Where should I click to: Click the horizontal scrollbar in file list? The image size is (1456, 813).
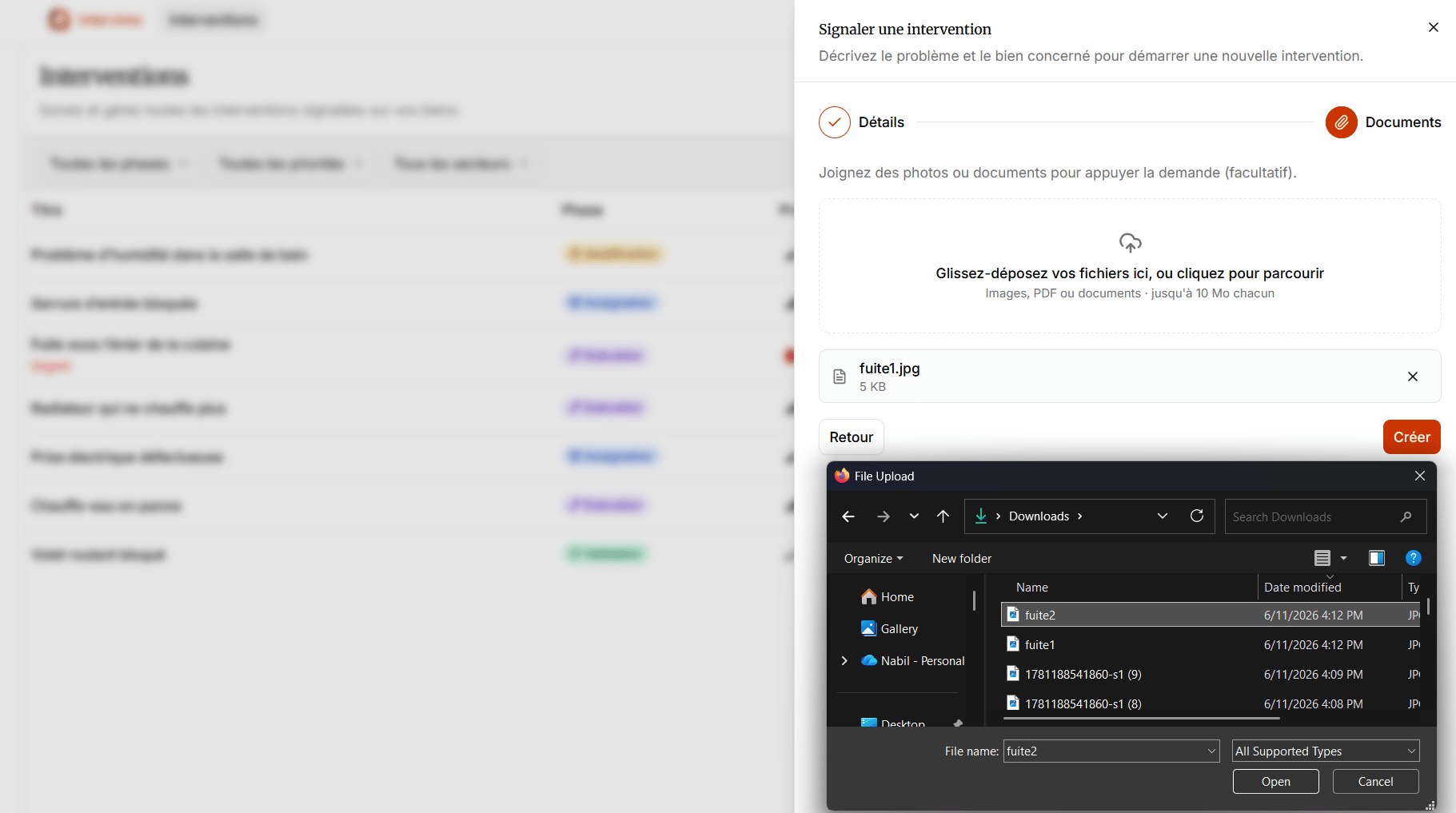click(1142, 719)
